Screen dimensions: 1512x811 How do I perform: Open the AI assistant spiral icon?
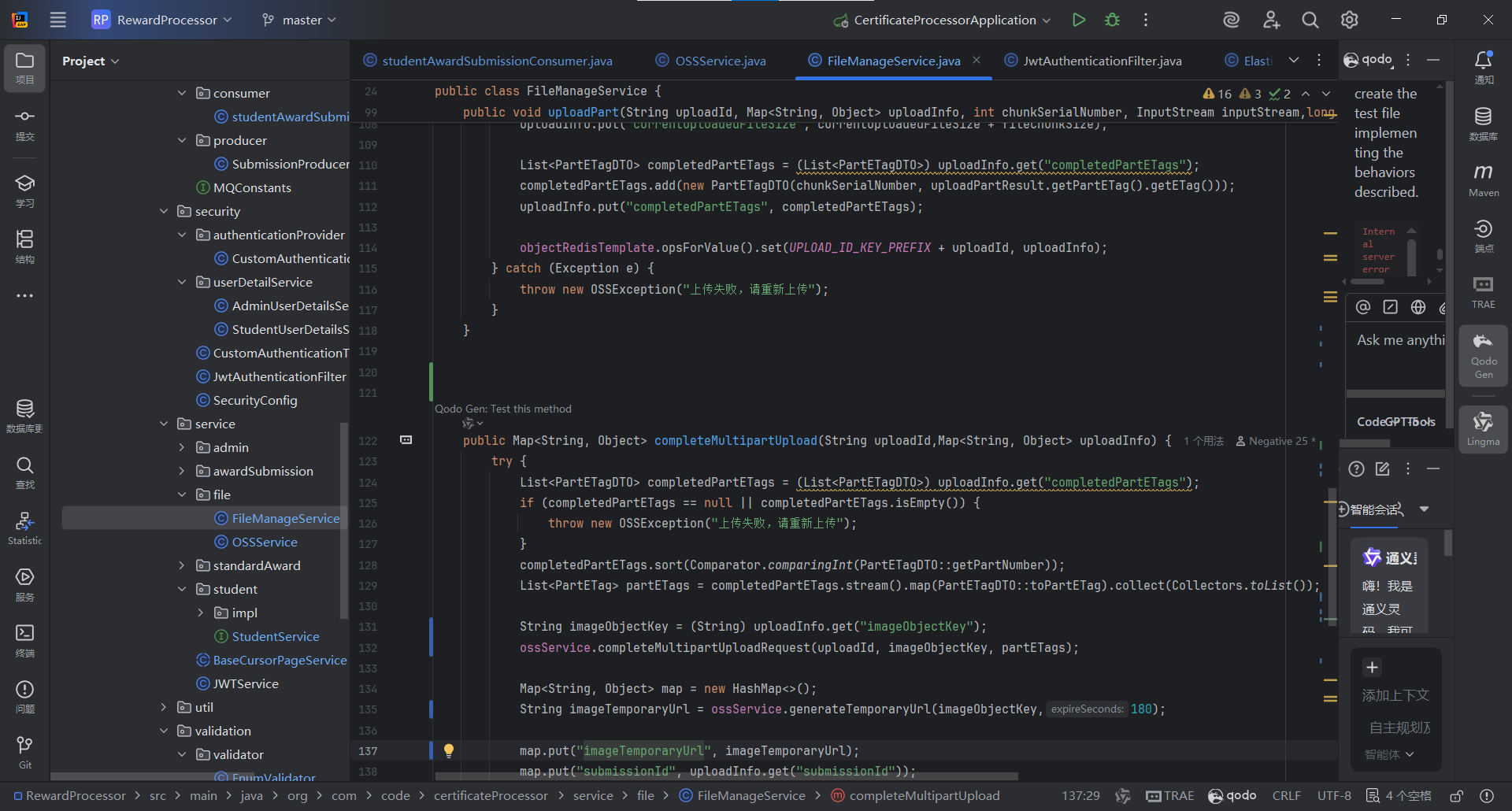[1231, 20]
